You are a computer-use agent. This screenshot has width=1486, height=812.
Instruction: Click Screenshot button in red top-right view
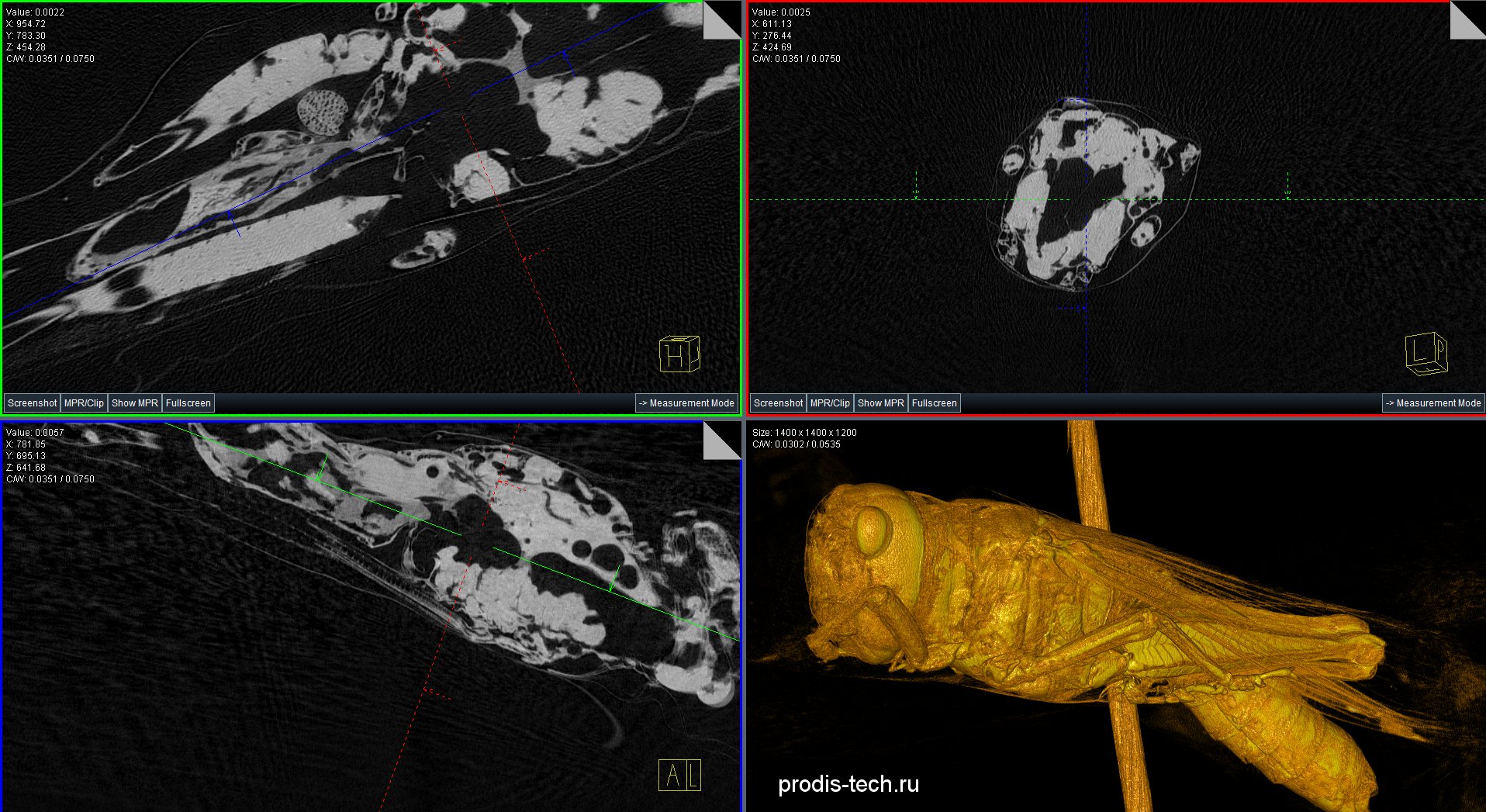coord(778,403)
